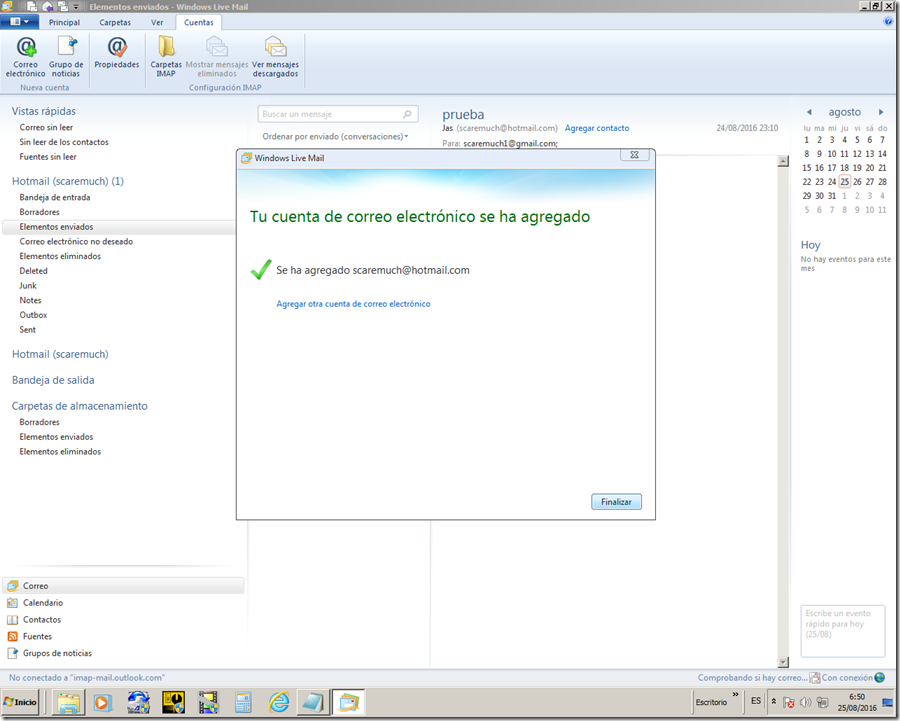Open the blue application menu button

(19, 22)
